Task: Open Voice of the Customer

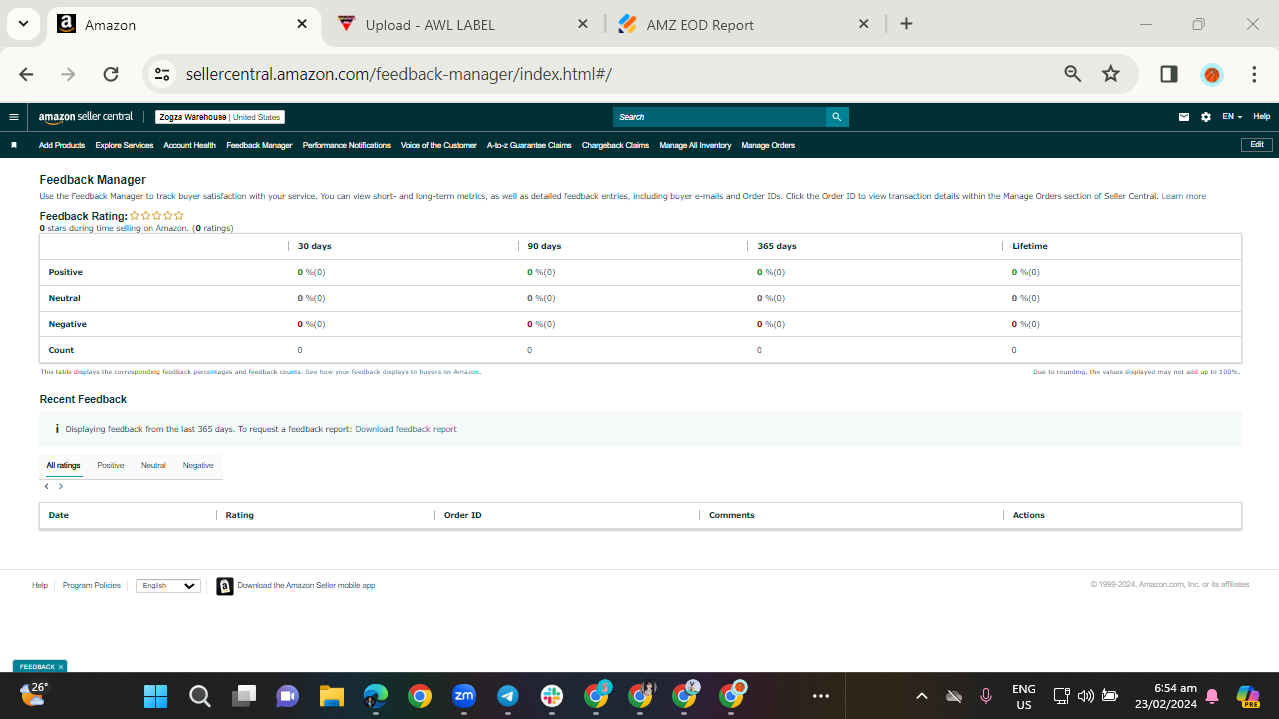Action: (x=439, y=145)
